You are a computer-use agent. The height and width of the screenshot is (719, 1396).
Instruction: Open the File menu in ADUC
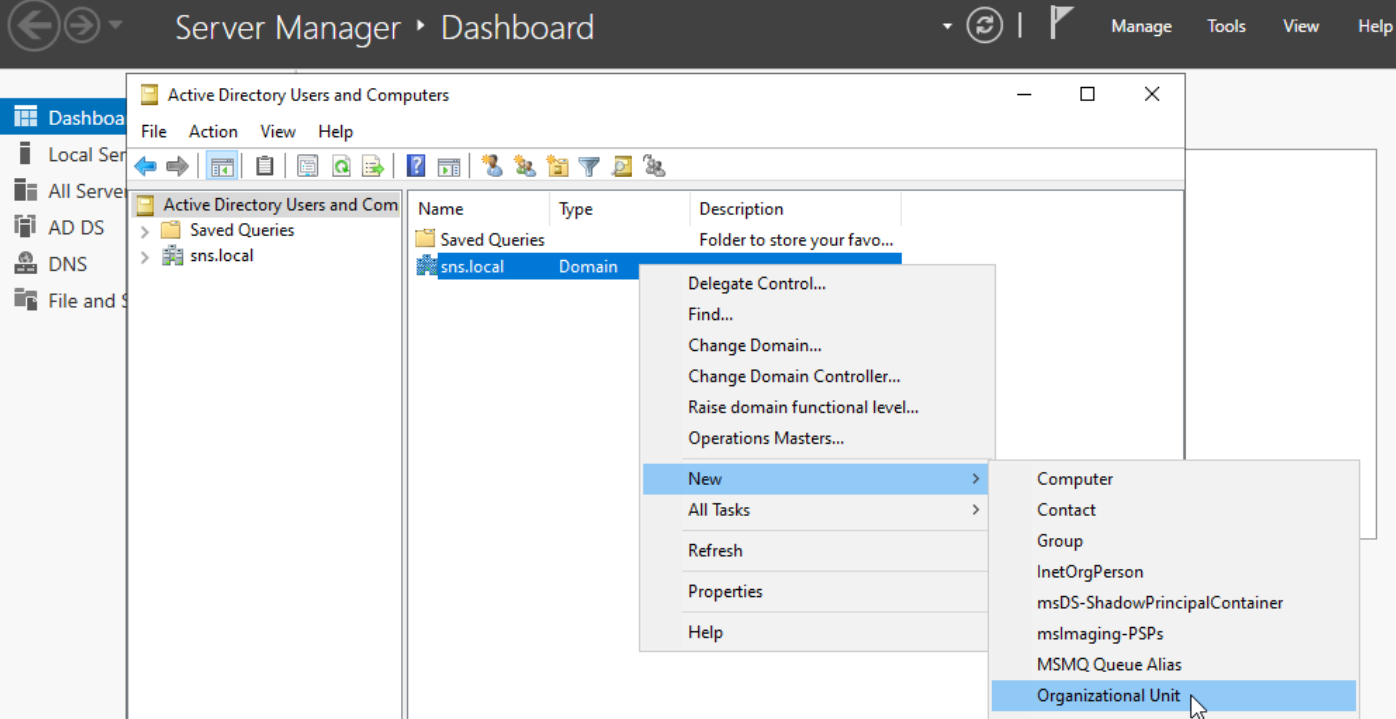[x=154, y=131]
